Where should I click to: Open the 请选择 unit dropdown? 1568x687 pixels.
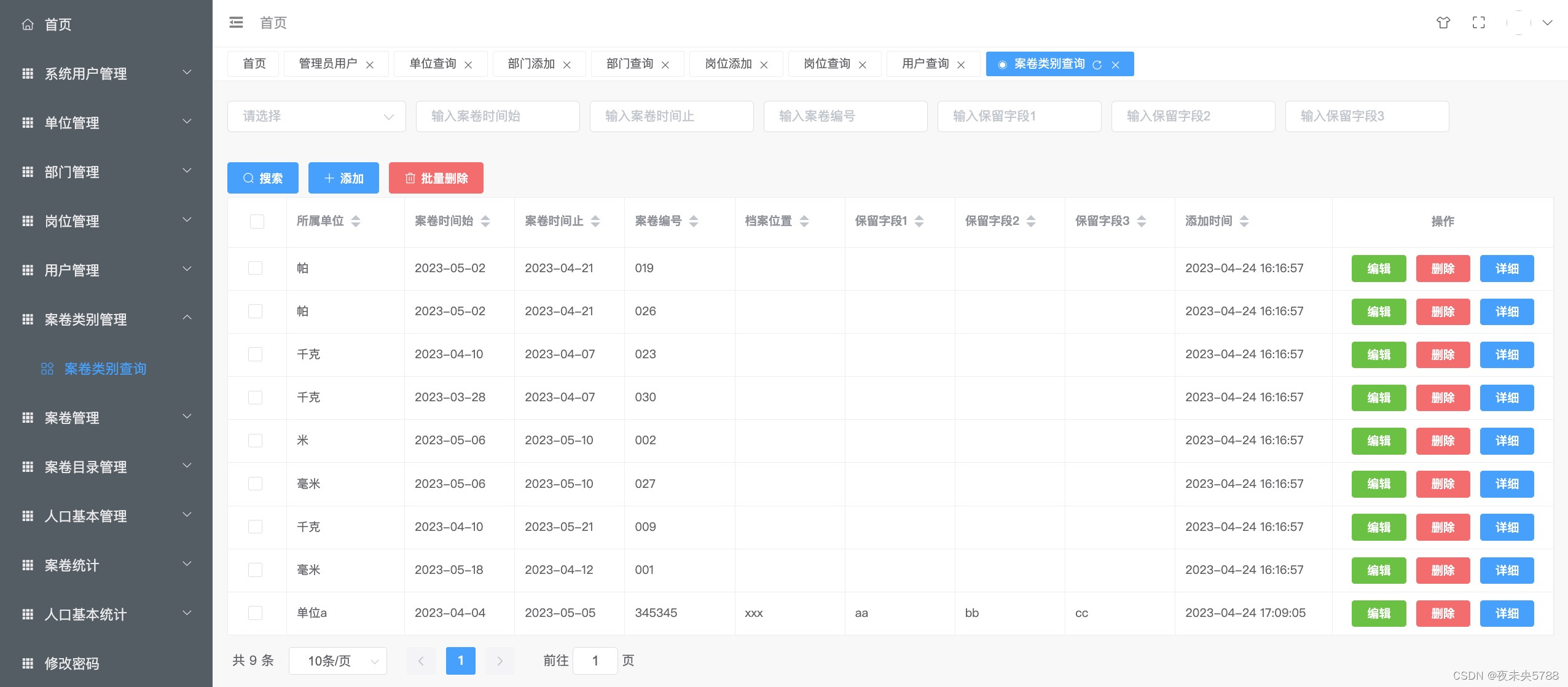(x=316, y=116)
